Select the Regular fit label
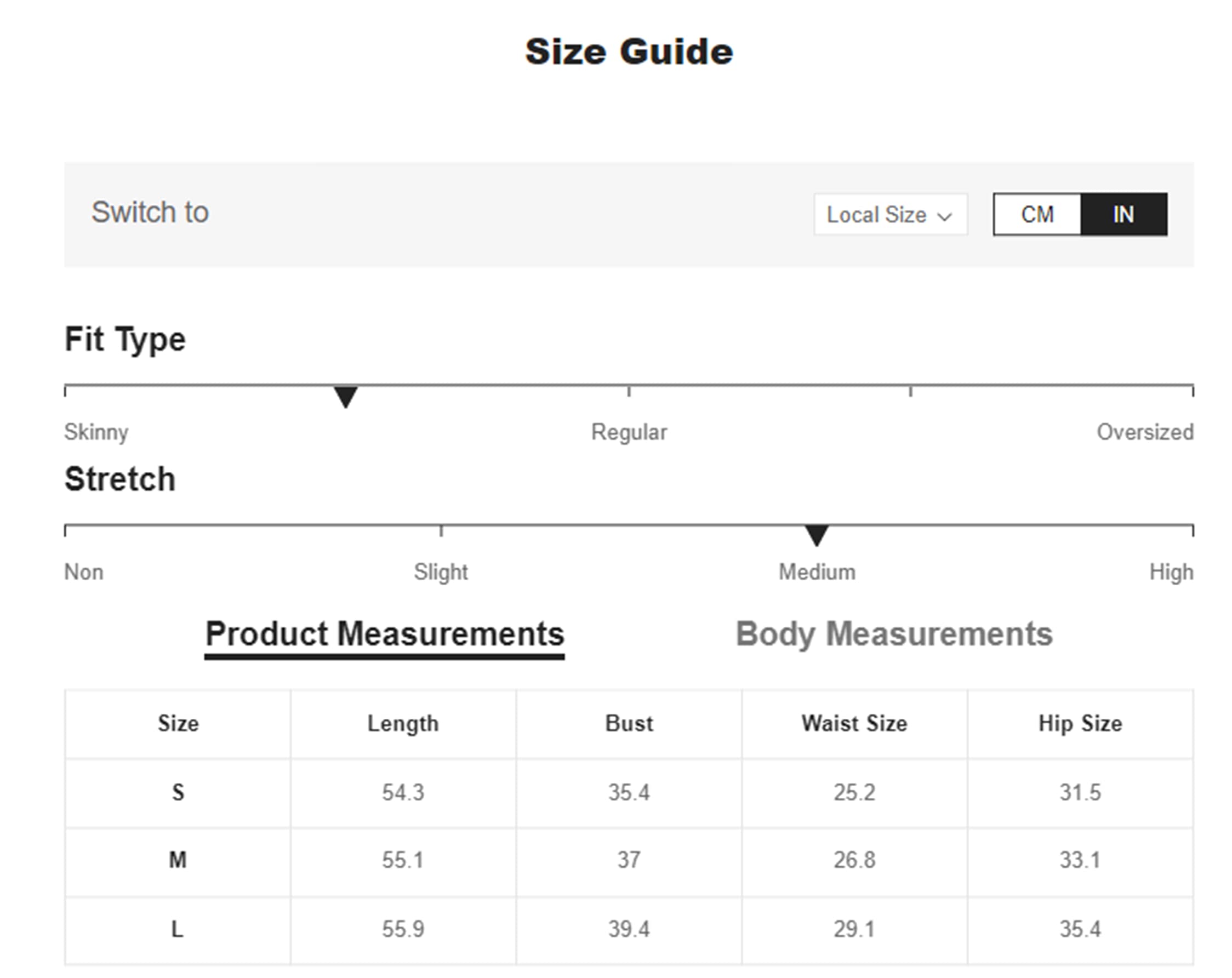The image size is (1232, 978). (629, 432)
